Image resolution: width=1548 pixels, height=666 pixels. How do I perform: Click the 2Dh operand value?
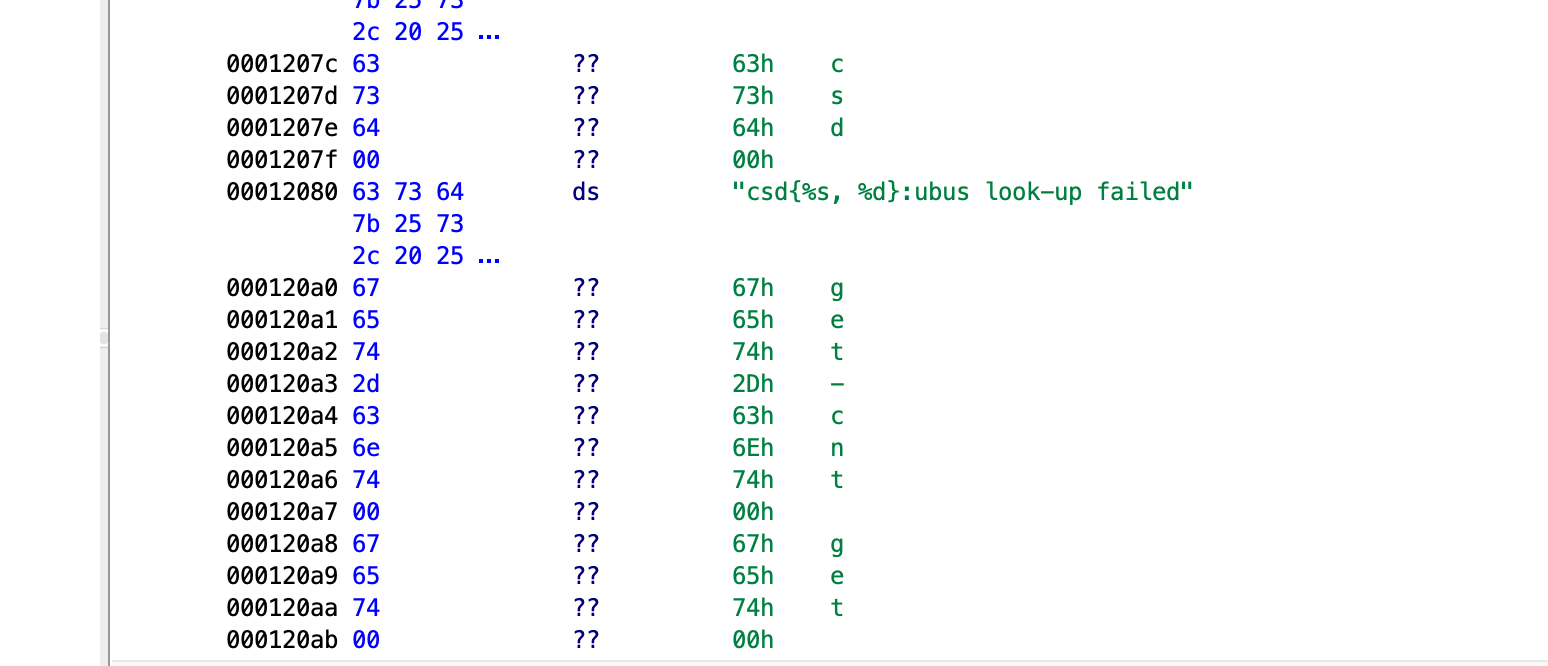[x=753, y=384]
